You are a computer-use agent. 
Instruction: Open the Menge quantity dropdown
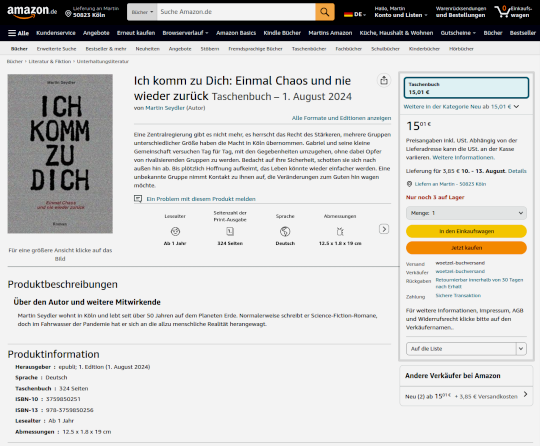click(466, 213)
